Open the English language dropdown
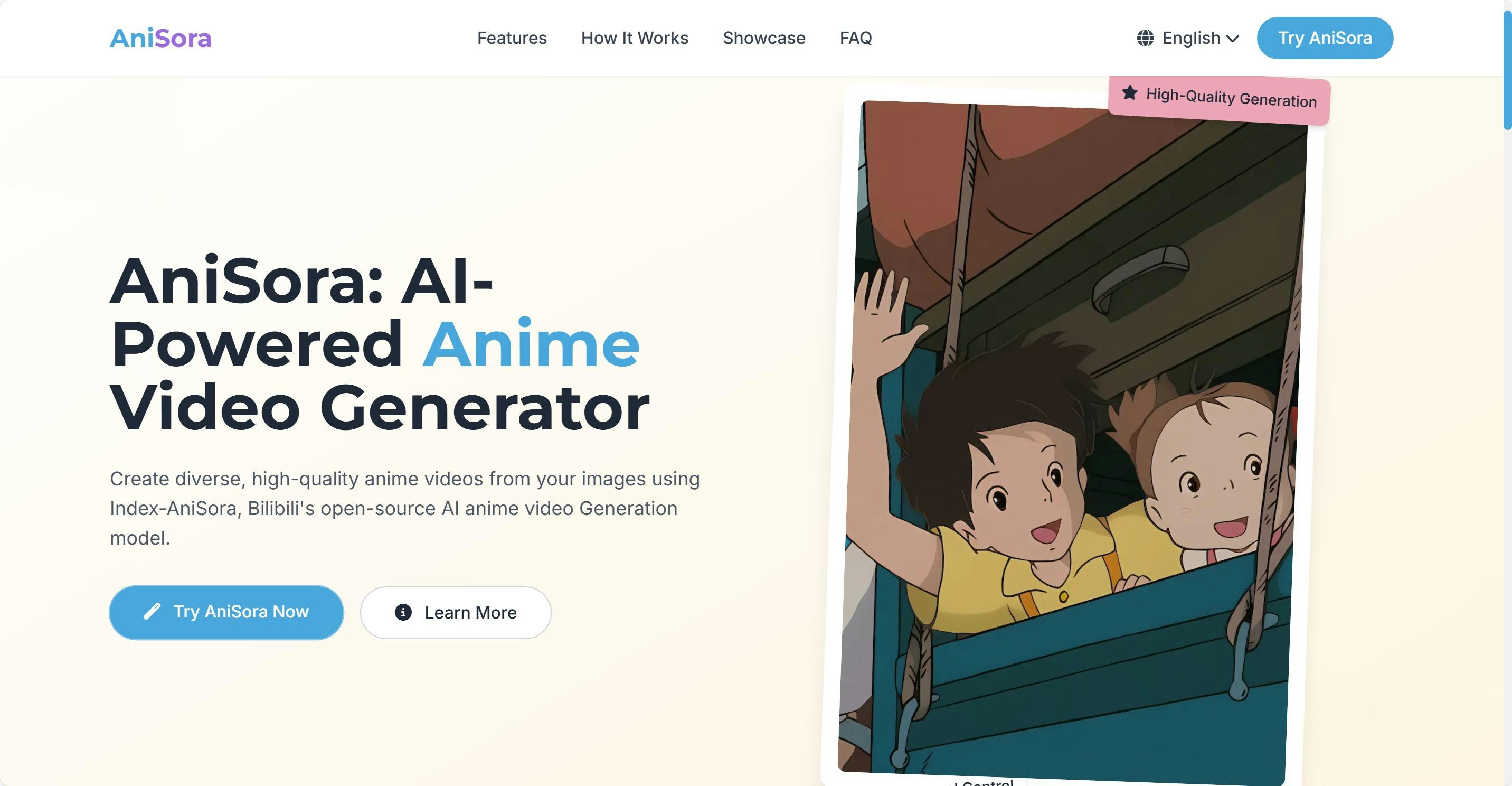 (1191, 38)
